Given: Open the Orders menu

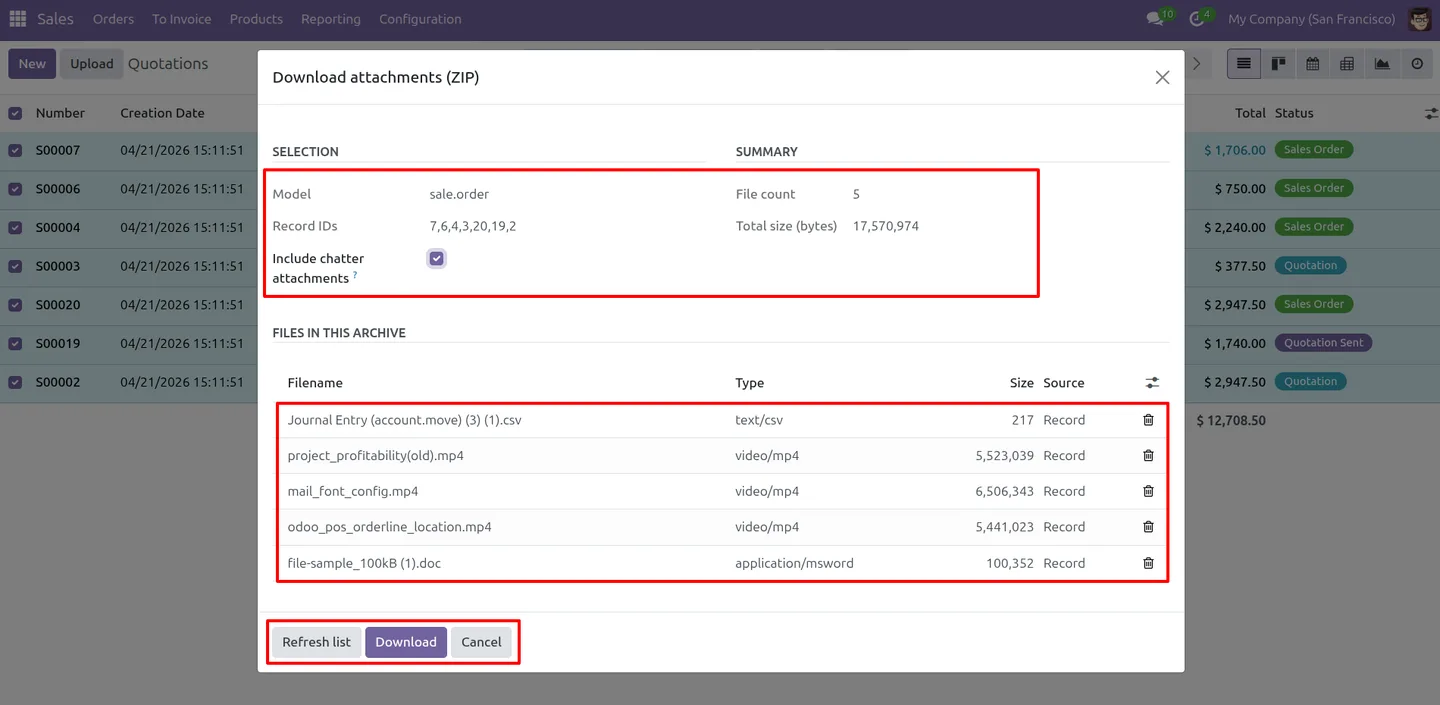Looking at the screenshot, I should [x=113, y=19].
